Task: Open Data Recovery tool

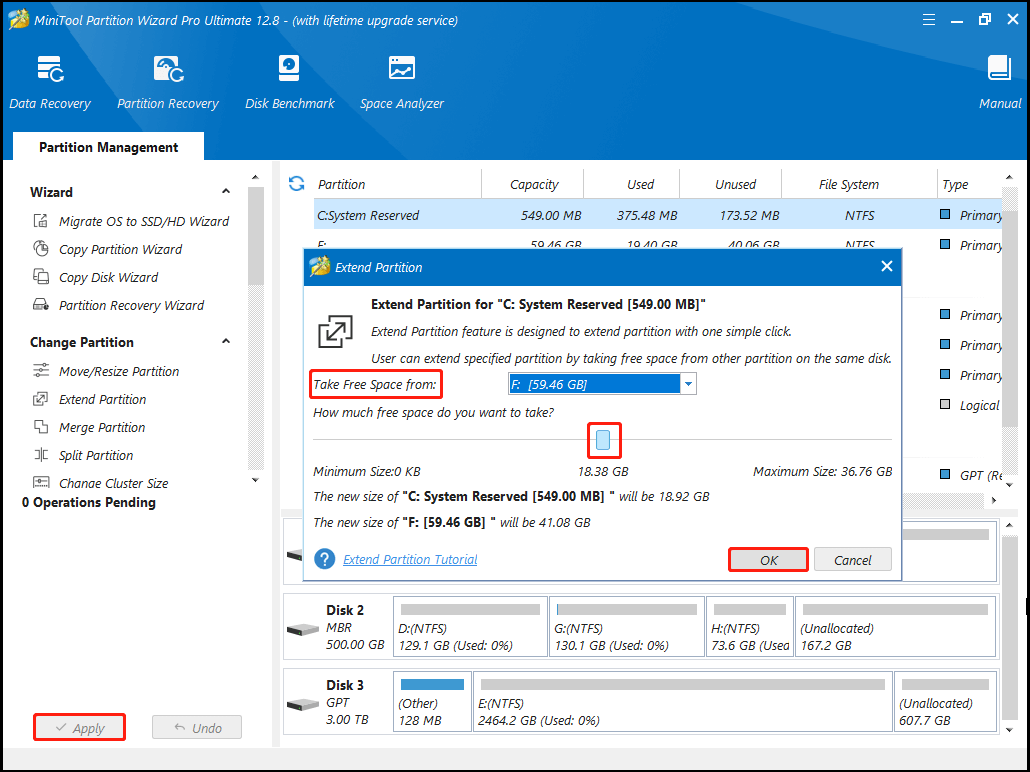Action: click(x=50, y=83)
